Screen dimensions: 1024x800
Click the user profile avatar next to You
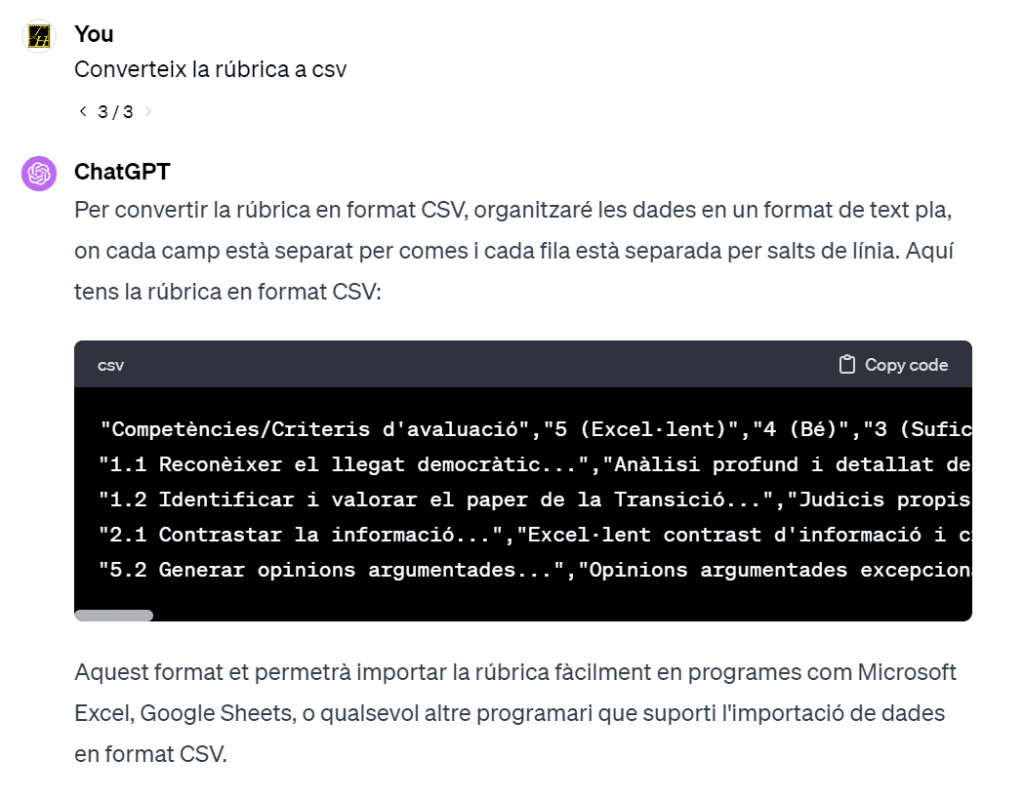tap(39, 37)
